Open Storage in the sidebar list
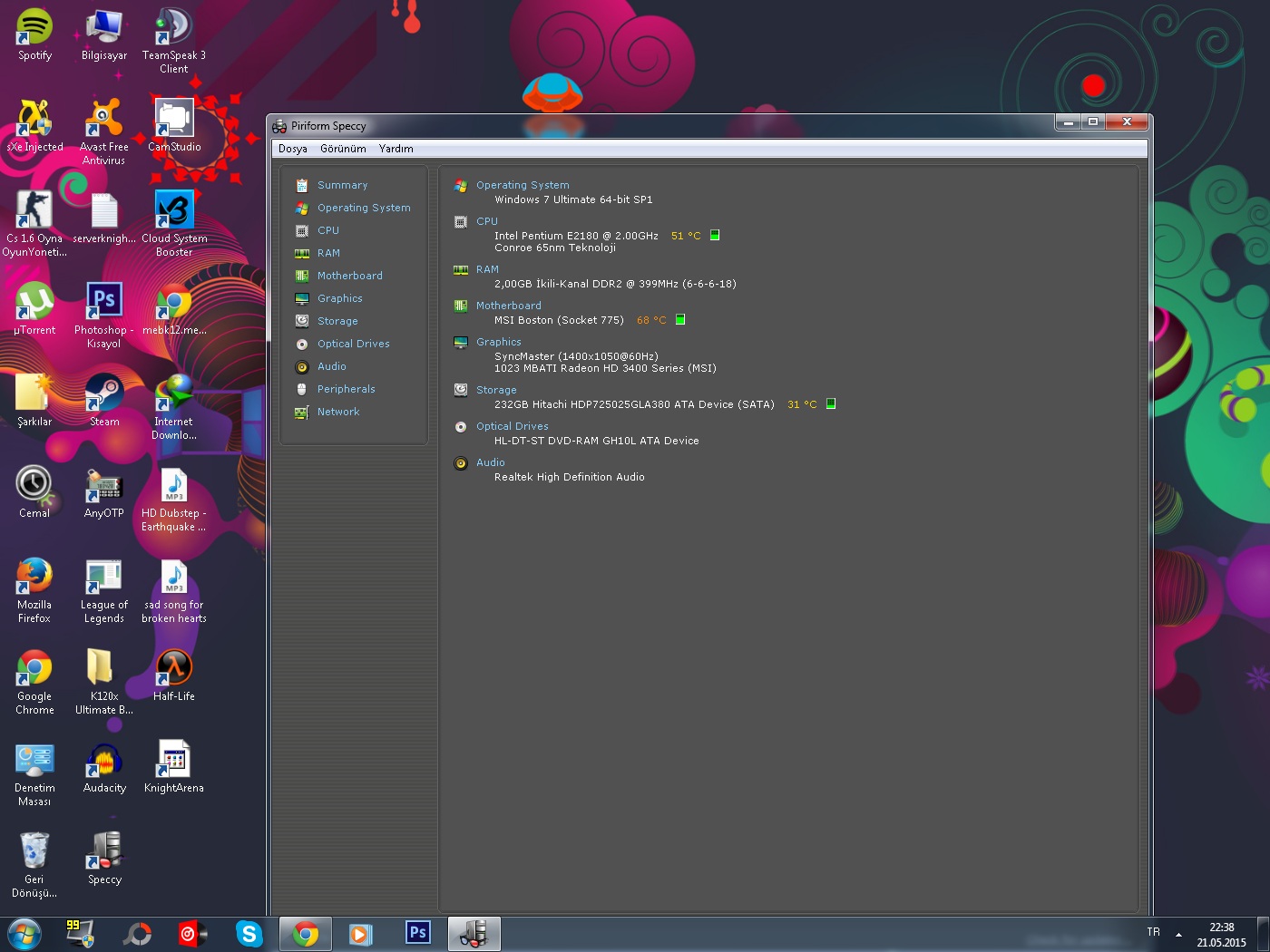This screenshot has width=1270, height=952. [x=337, y=321]
